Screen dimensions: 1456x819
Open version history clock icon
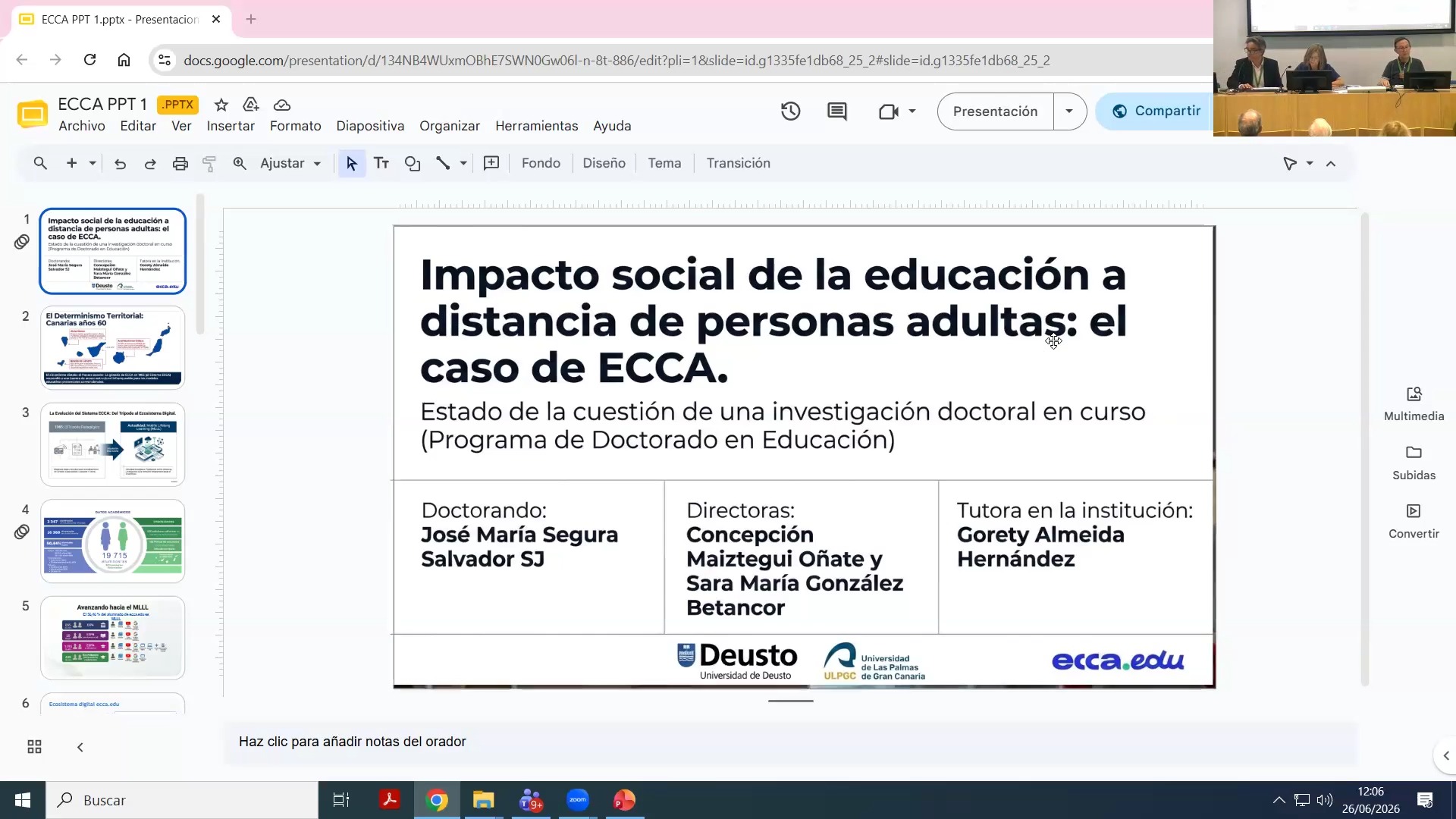(x=790, y=111)
